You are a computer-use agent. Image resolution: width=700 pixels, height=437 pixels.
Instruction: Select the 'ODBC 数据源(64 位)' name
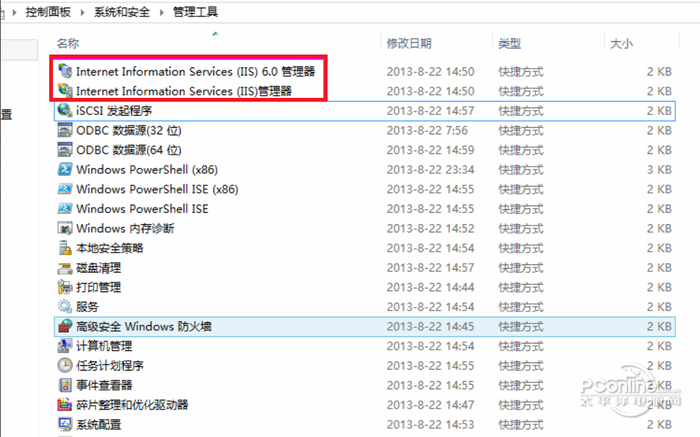tap(129, 150)
